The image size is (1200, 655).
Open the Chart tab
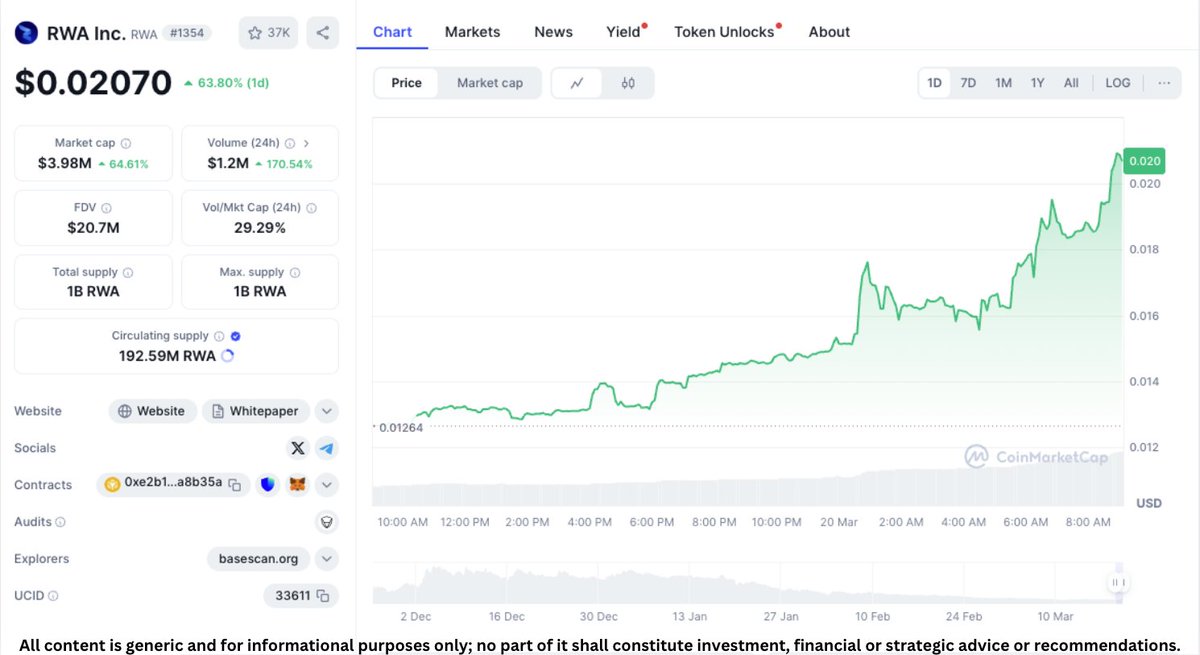pos(392,32)
